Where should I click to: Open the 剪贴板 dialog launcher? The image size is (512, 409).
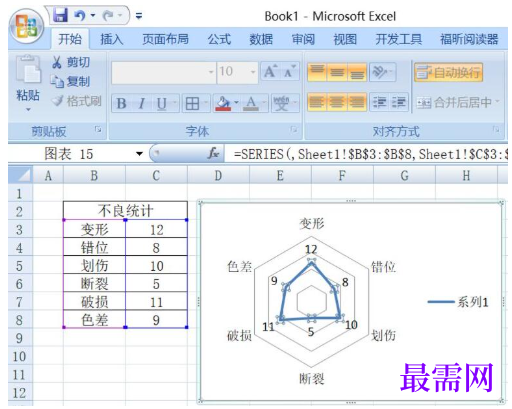point(98,129)
